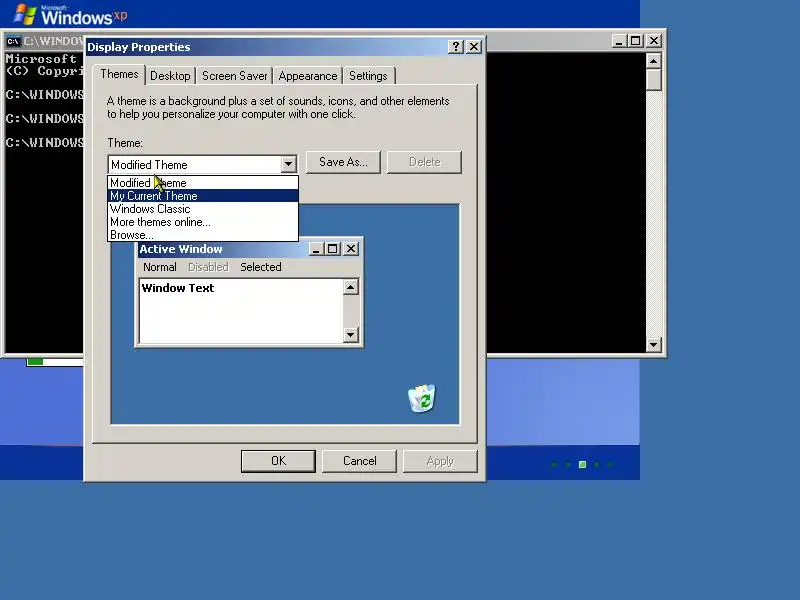This screenshot has height=600, width=800.
Task: Open the Settings tab
Action: pos(368,76)
